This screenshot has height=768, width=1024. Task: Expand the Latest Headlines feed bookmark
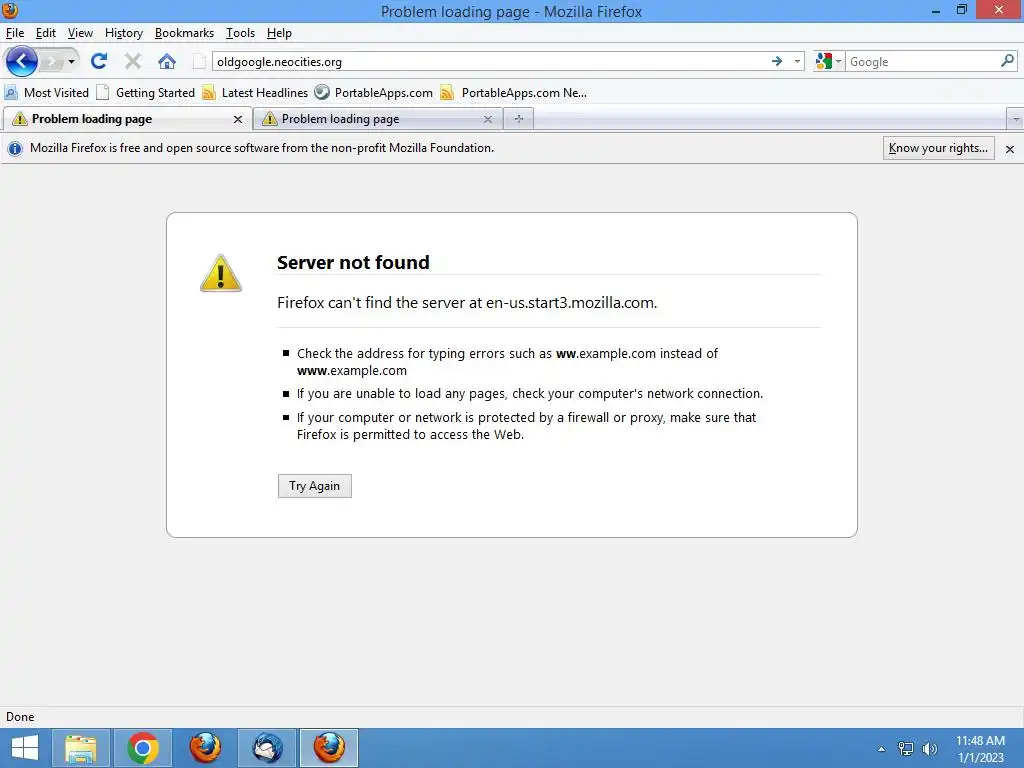255,93
